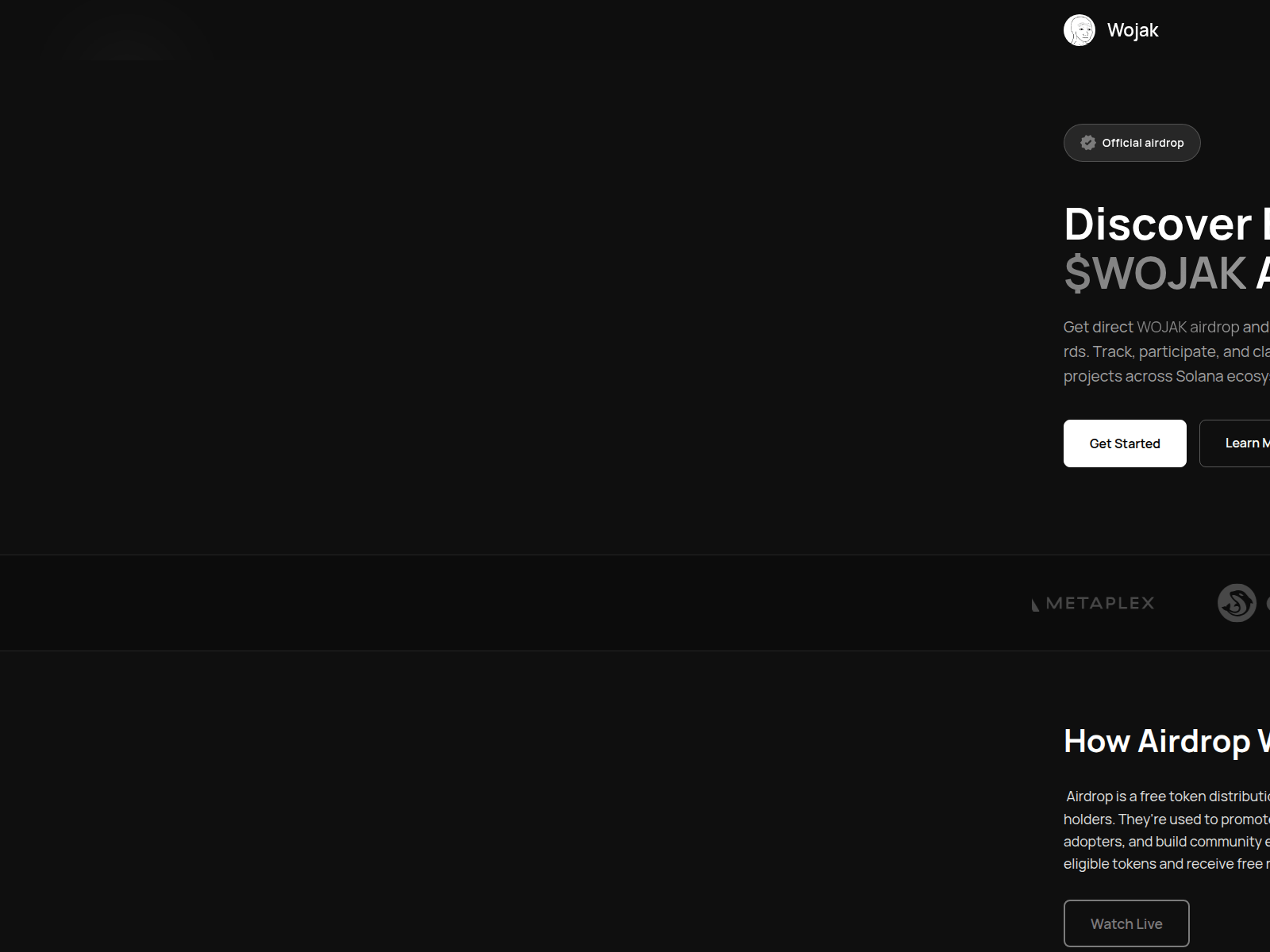Click the adopters, and build community line
This screenshot has height=952, width=1270.
point(1167,841)
